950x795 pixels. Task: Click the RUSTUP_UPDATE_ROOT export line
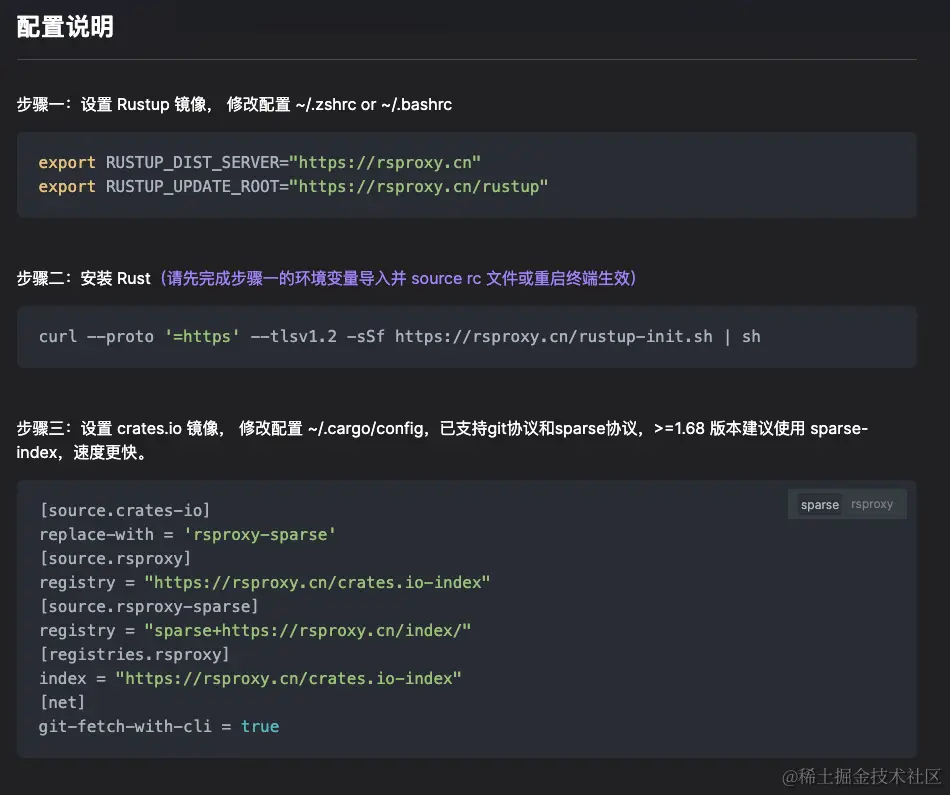coord(293,187)
